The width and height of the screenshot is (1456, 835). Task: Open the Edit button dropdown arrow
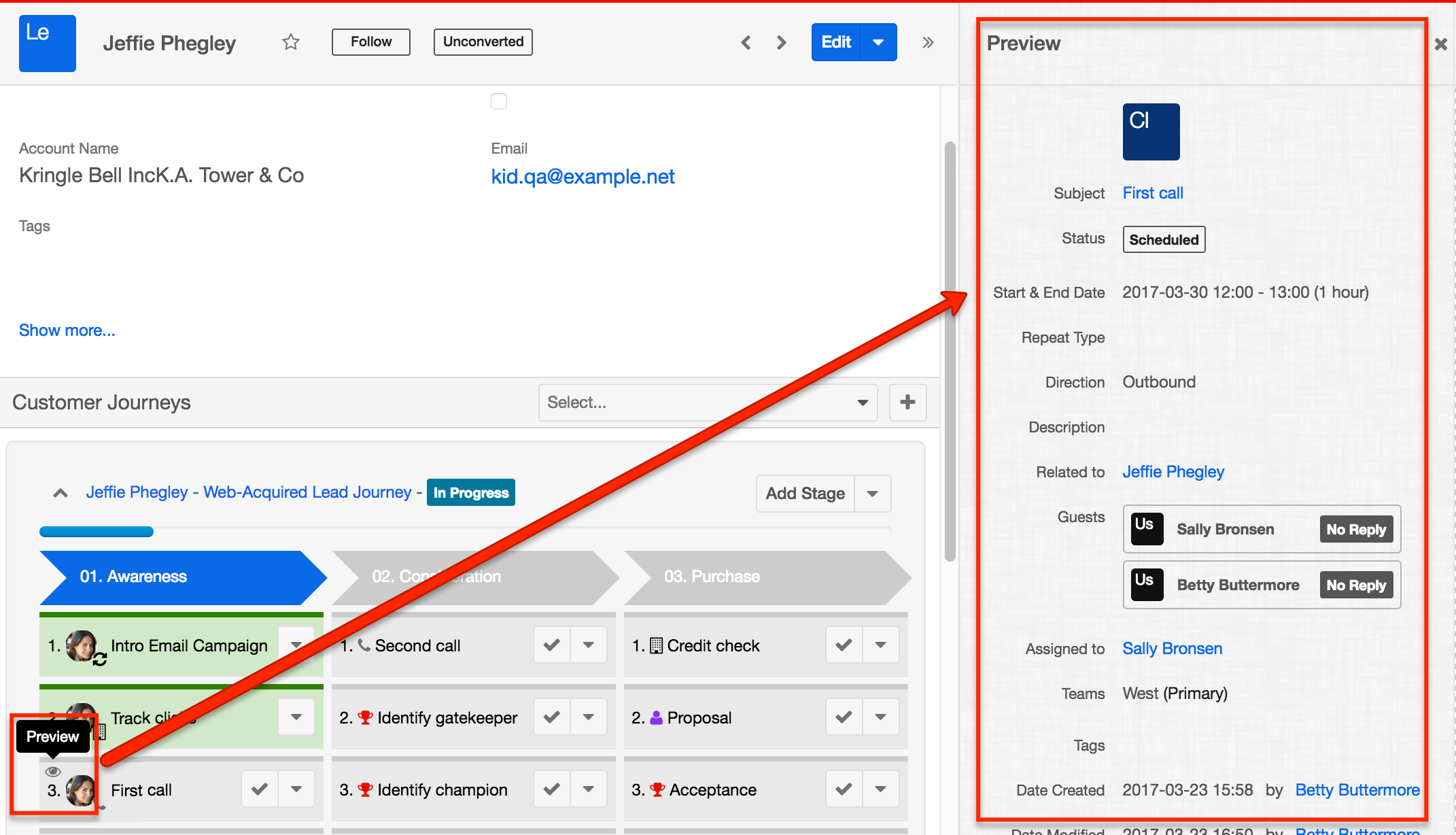pyautogui.click(x=878, y=42)
